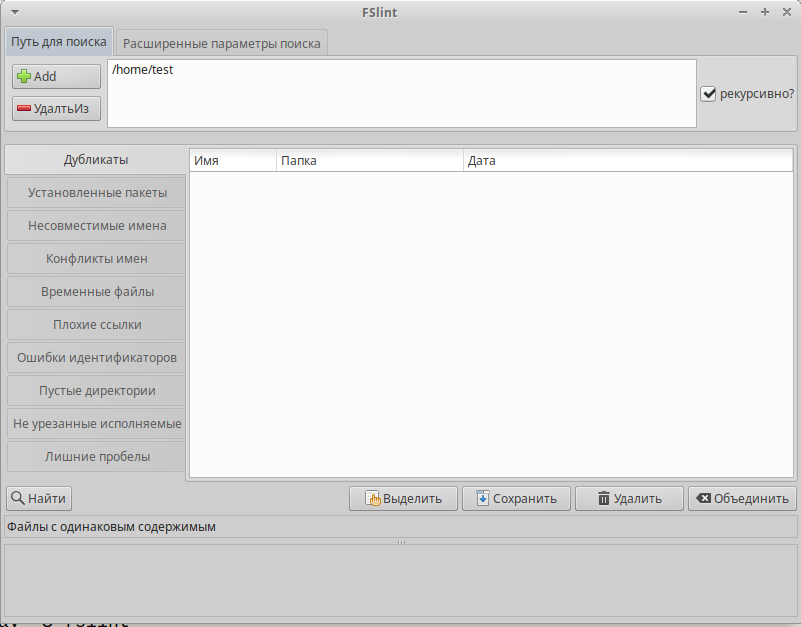The height and width of the screenshot is (627, 801).
Task: Click the red minus УдалтьИз icon
Action: tap(23, 108)
